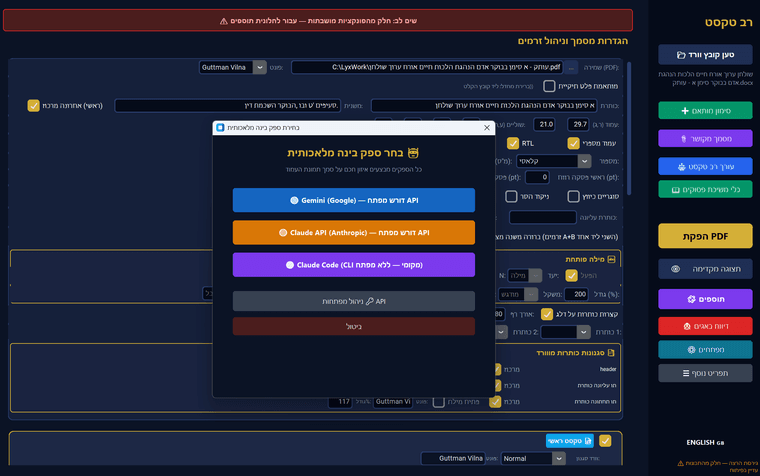Viewport: 760px width, 476px height.
Task: Cancel the AI provider dialog (ביטול)
Action: tap(353, 326)
